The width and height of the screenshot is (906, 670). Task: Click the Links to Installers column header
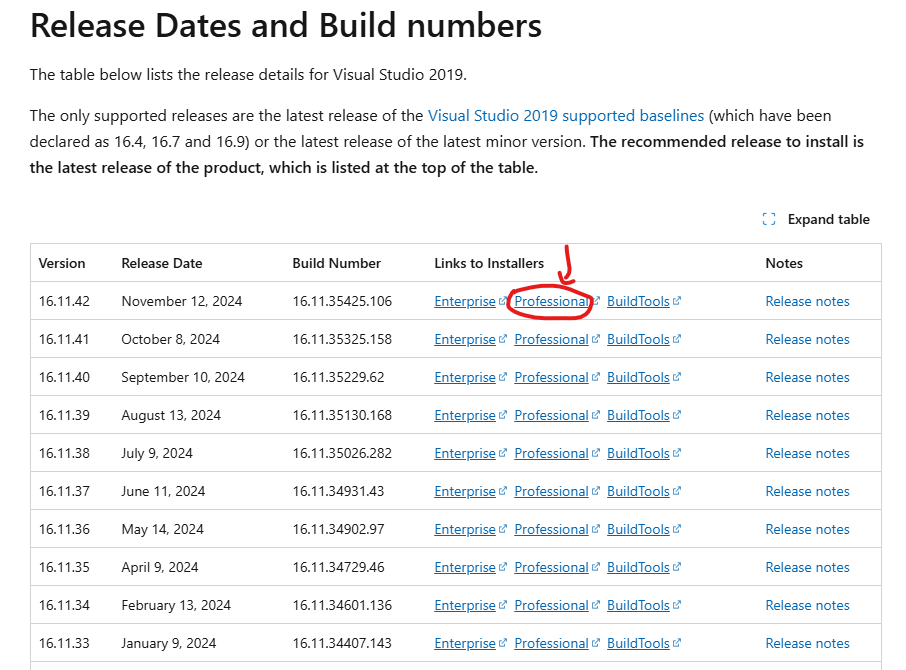(489, 263)
